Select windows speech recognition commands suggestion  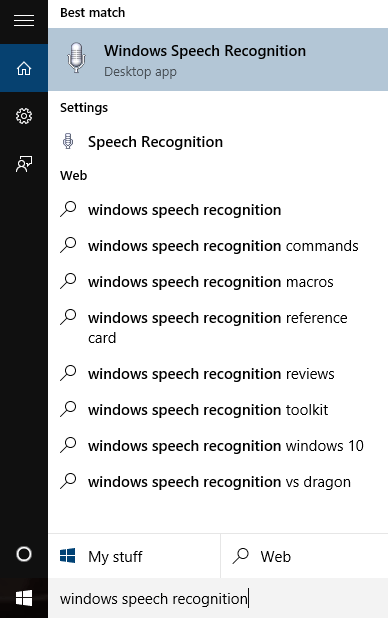tap(218, 246)
